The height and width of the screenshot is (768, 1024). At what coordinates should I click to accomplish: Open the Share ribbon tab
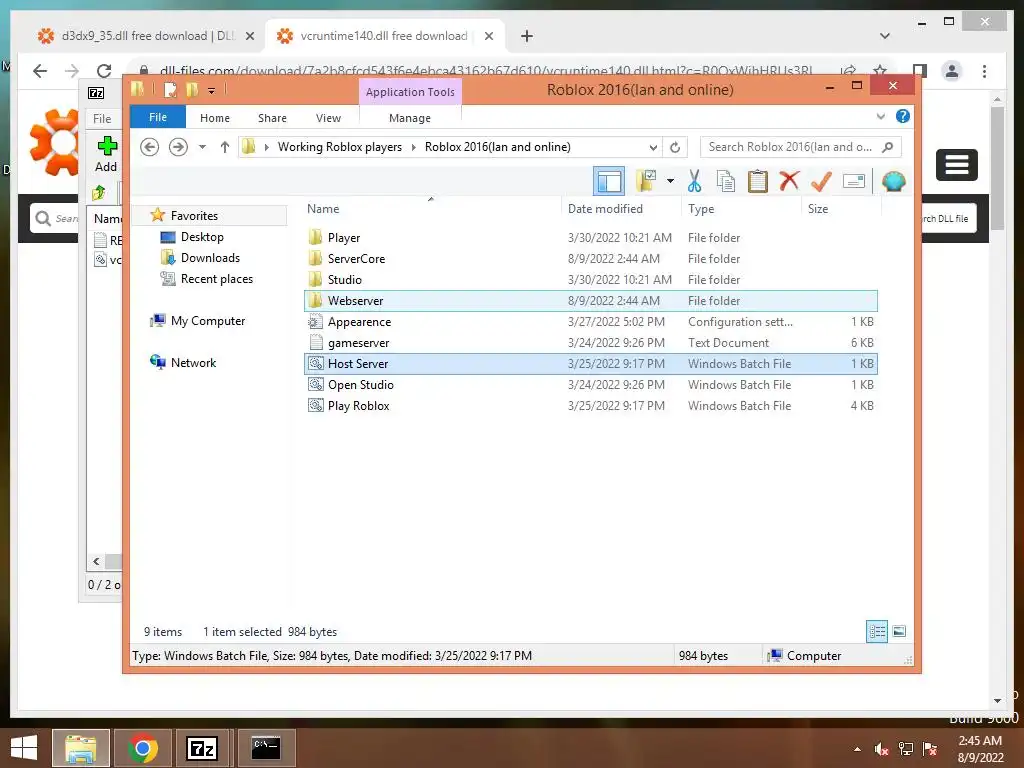[x=272, y=118]
